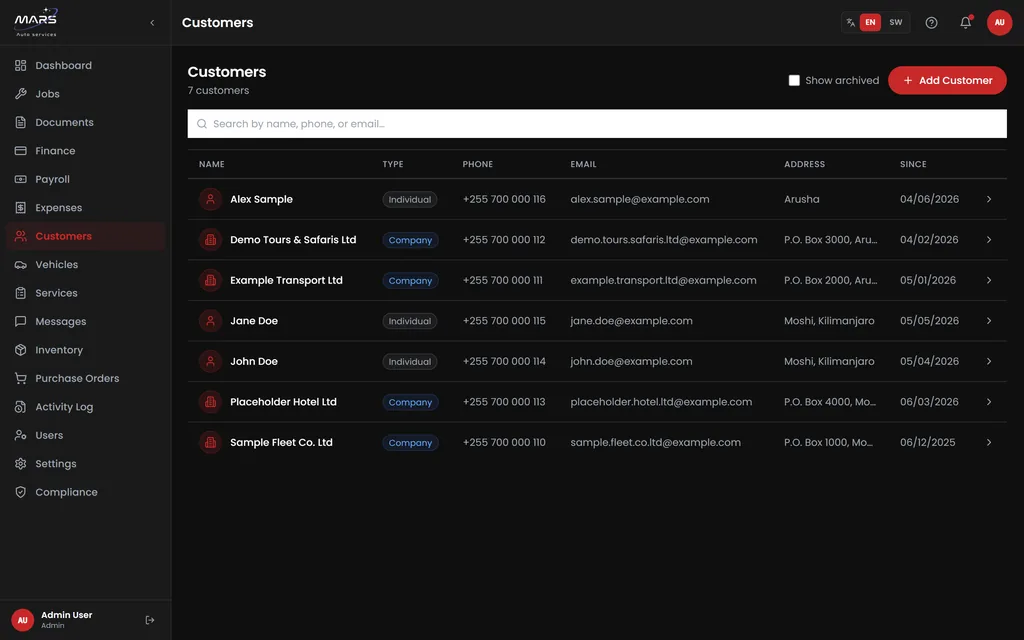The image size is (1024, 640).
Task: Click Jane Doe's person avatar icon
Action: (210, 321)
